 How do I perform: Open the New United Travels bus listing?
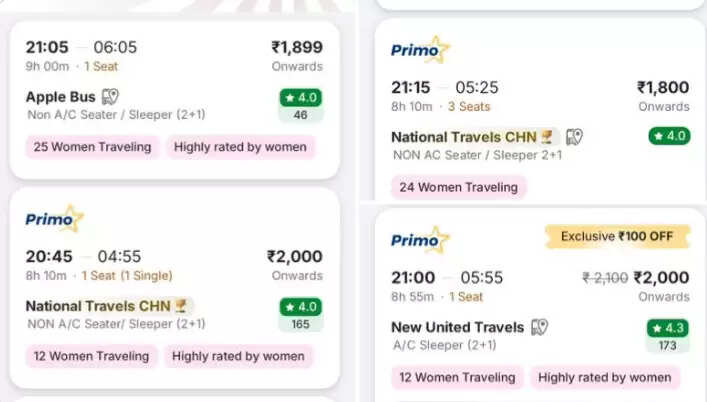pos(457,327)
